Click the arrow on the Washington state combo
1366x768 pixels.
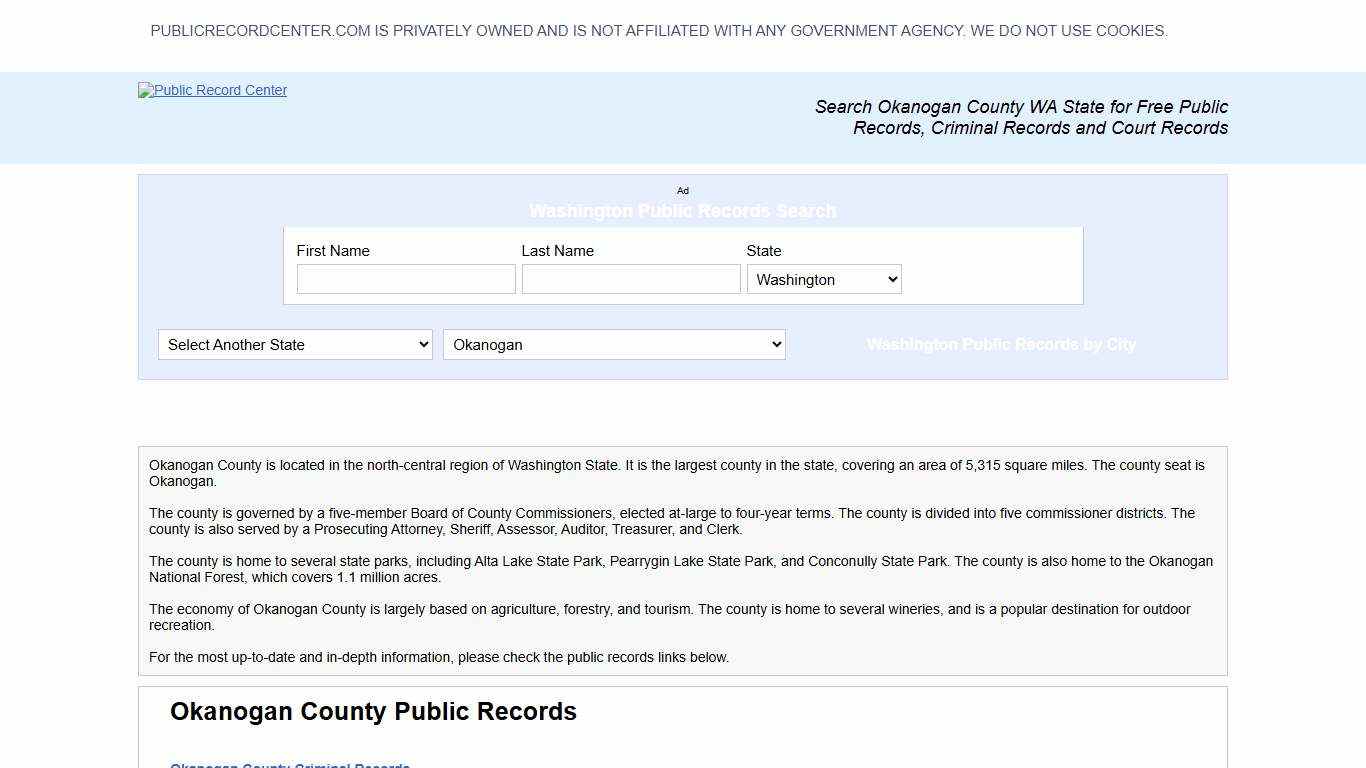[891, 279]
